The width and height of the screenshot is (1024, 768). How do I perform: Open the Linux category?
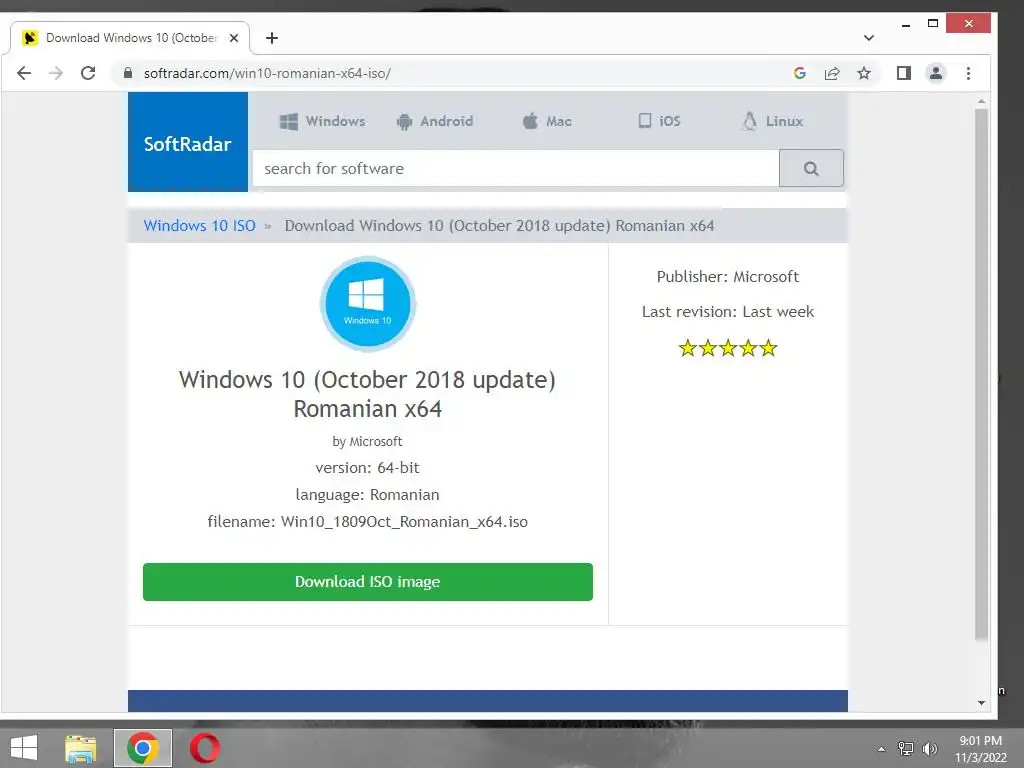click(773, 121)
